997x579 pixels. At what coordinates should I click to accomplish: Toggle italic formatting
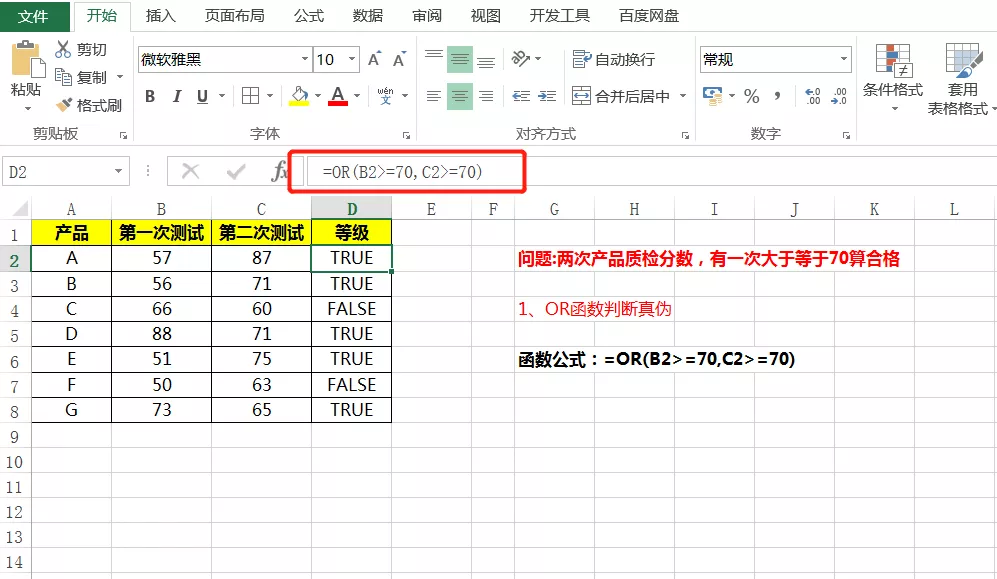tap(177, 96)
